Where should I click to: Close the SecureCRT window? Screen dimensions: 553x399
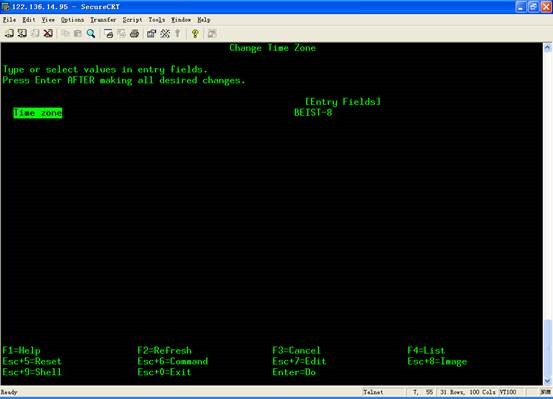point(546,7)
